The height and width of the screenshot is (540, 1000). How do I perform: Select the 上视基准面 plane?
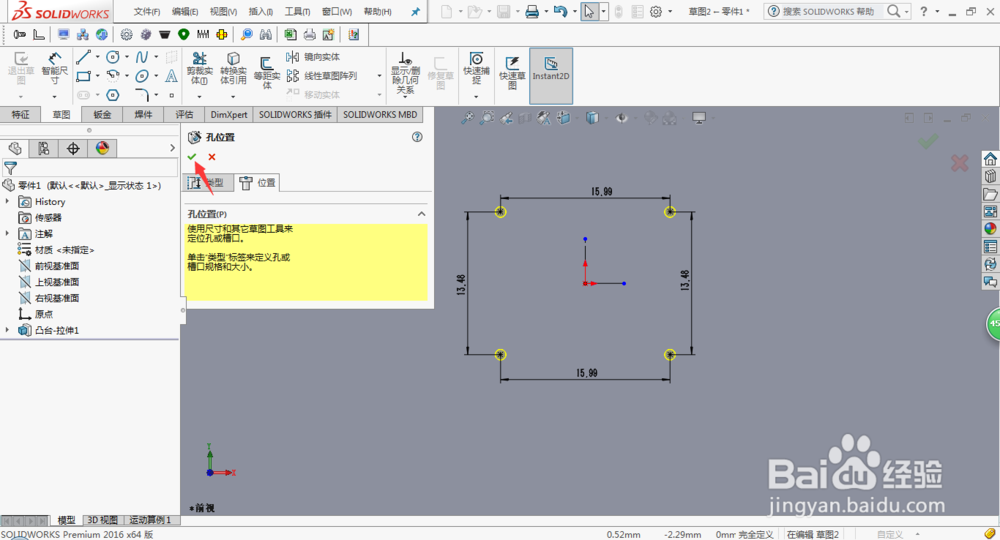point(49,282)
